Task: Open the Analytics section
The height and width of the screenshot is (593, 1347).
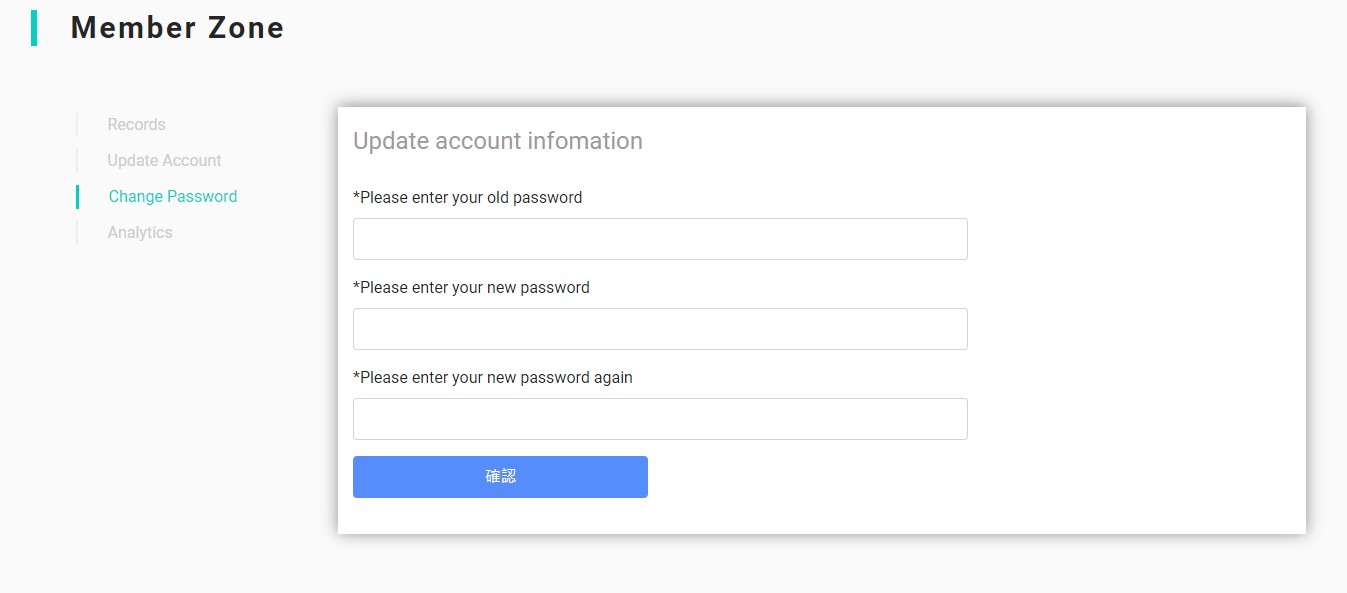Action: 140,233
